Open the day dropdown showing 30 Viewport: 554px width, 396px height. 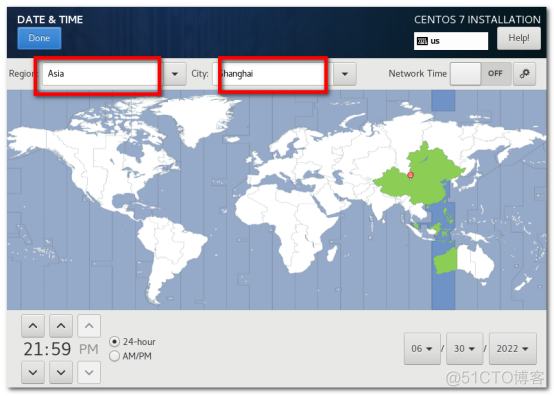tap(465, 349)
